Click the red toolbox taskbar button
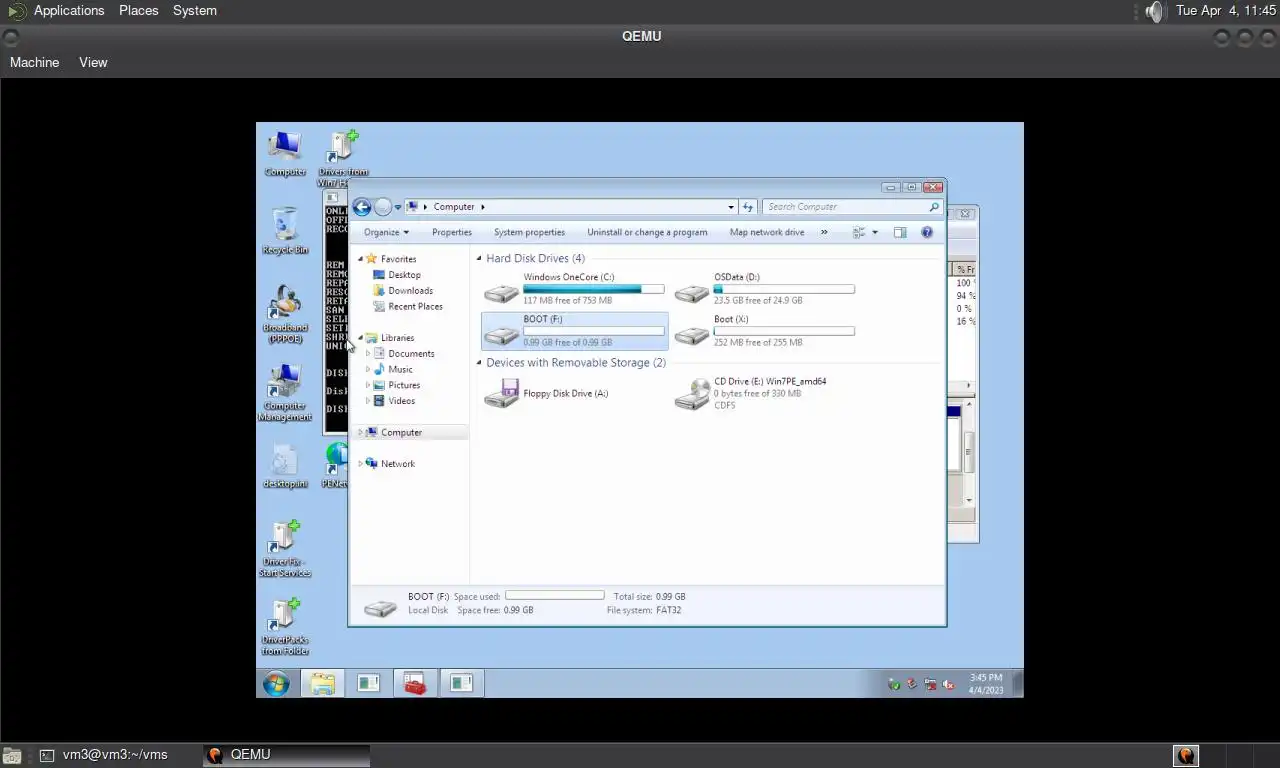This screenshot has height=768, width=1280. coord(414,683)
